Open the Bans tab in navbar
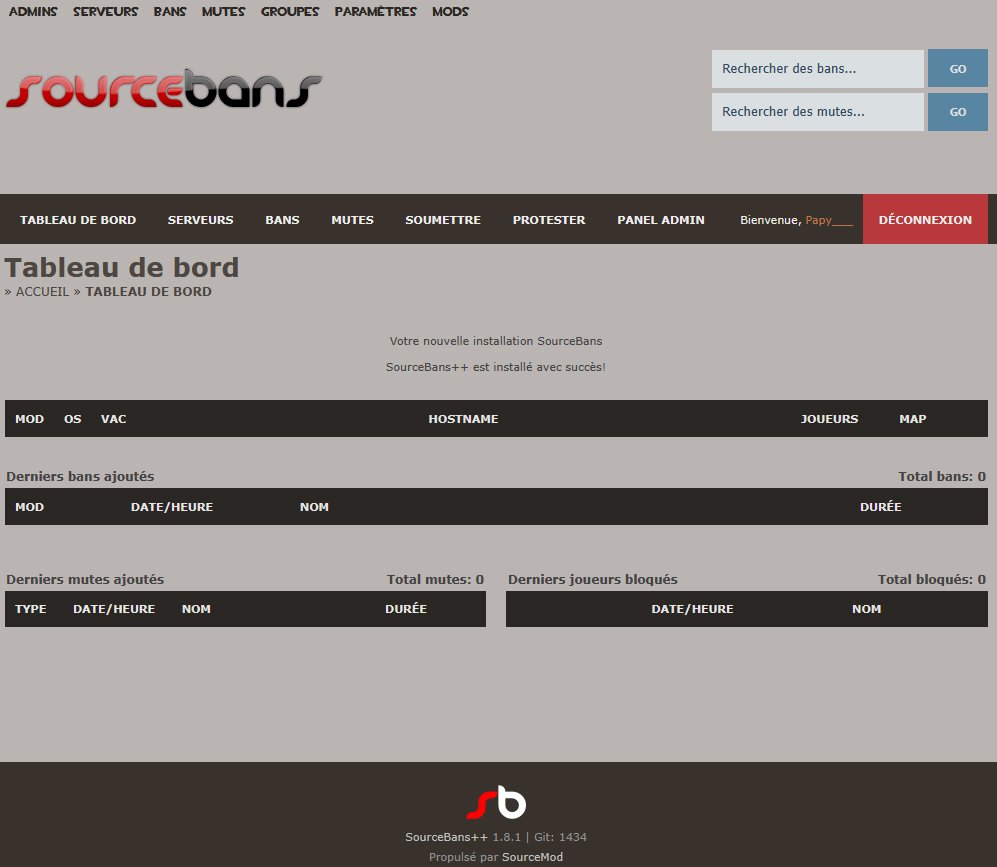 point(282,220)
